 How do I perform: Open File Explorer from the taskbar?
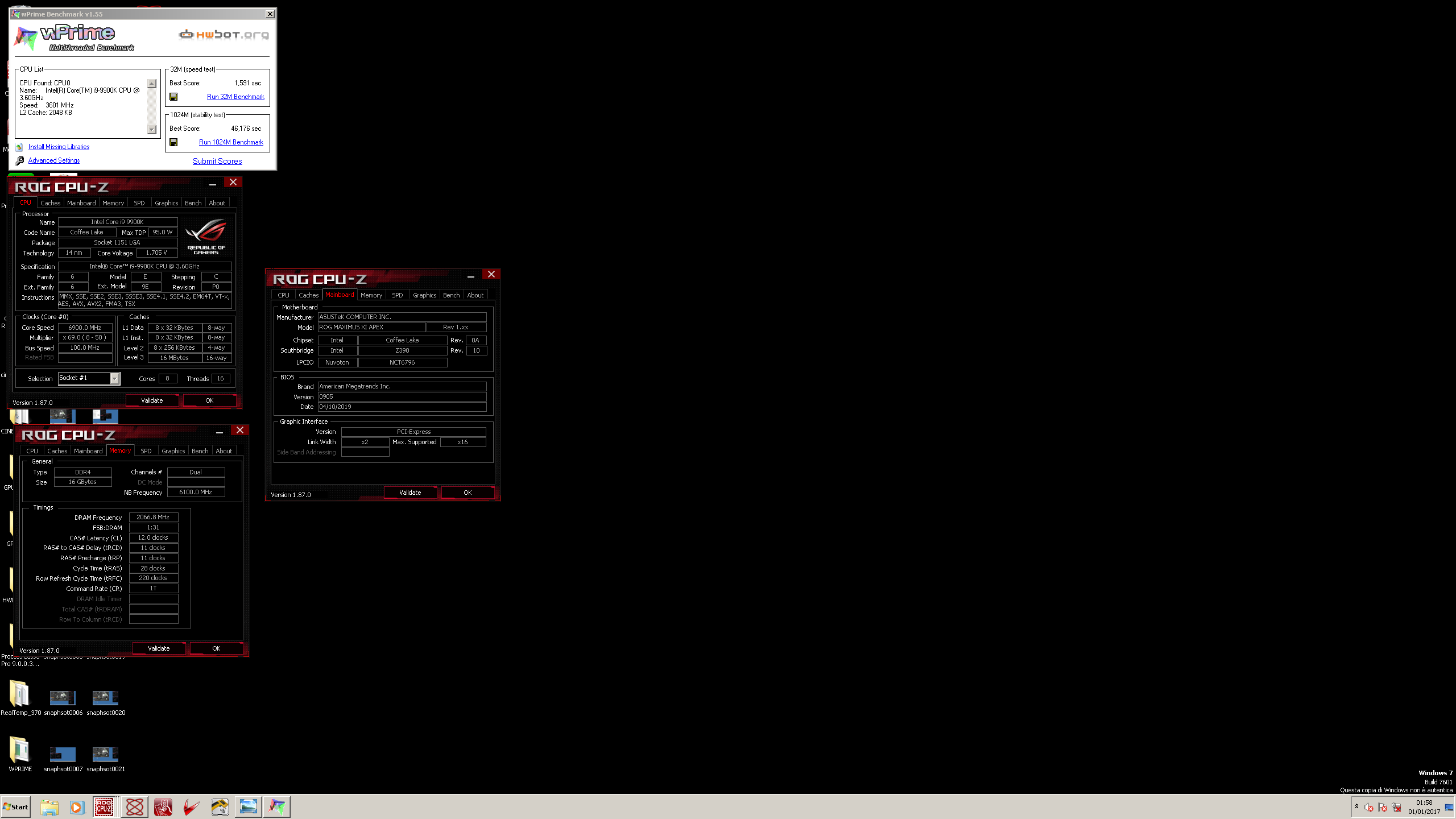(x=49, y=806)
